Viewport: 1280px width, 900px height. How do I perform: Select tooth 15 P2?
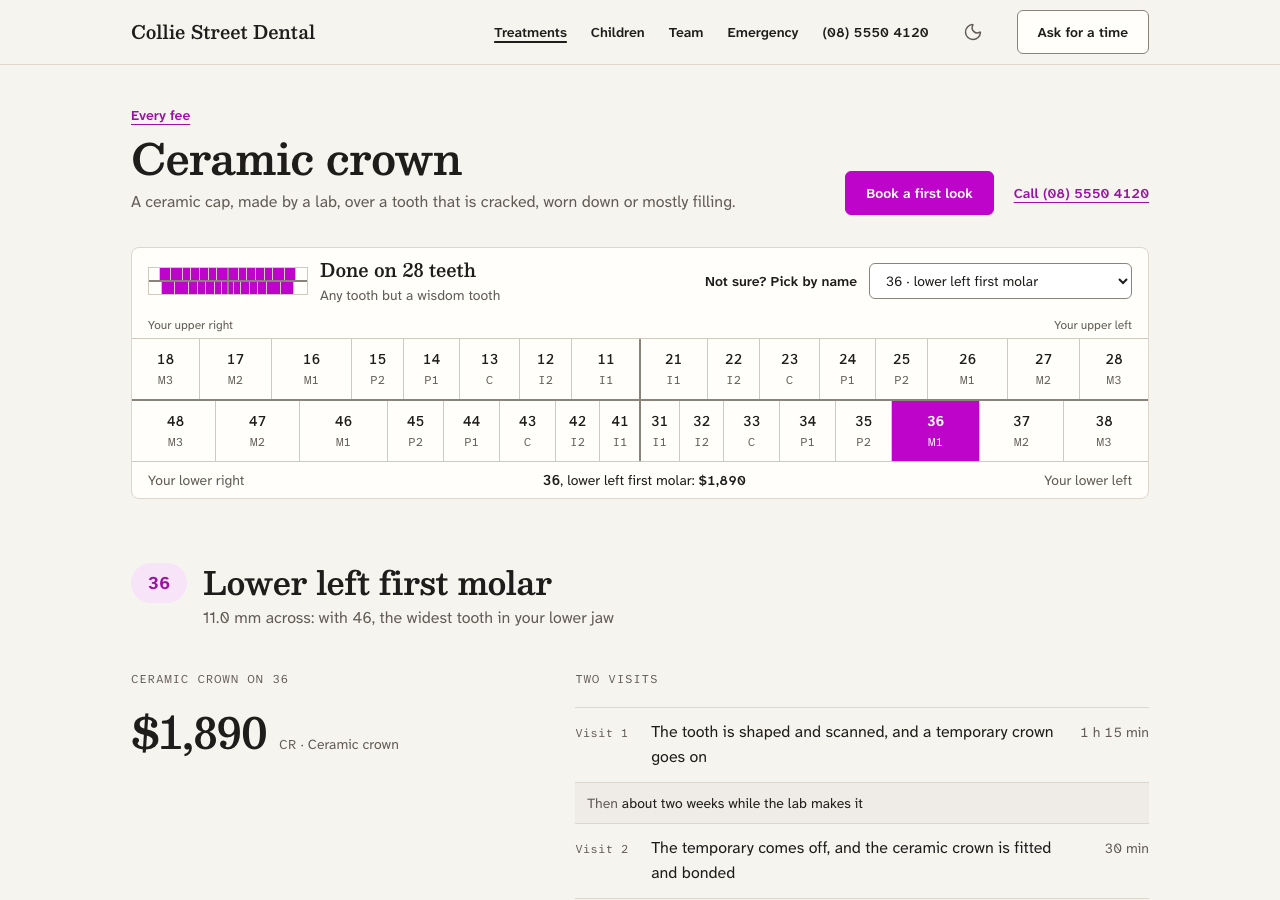(377, 369)
